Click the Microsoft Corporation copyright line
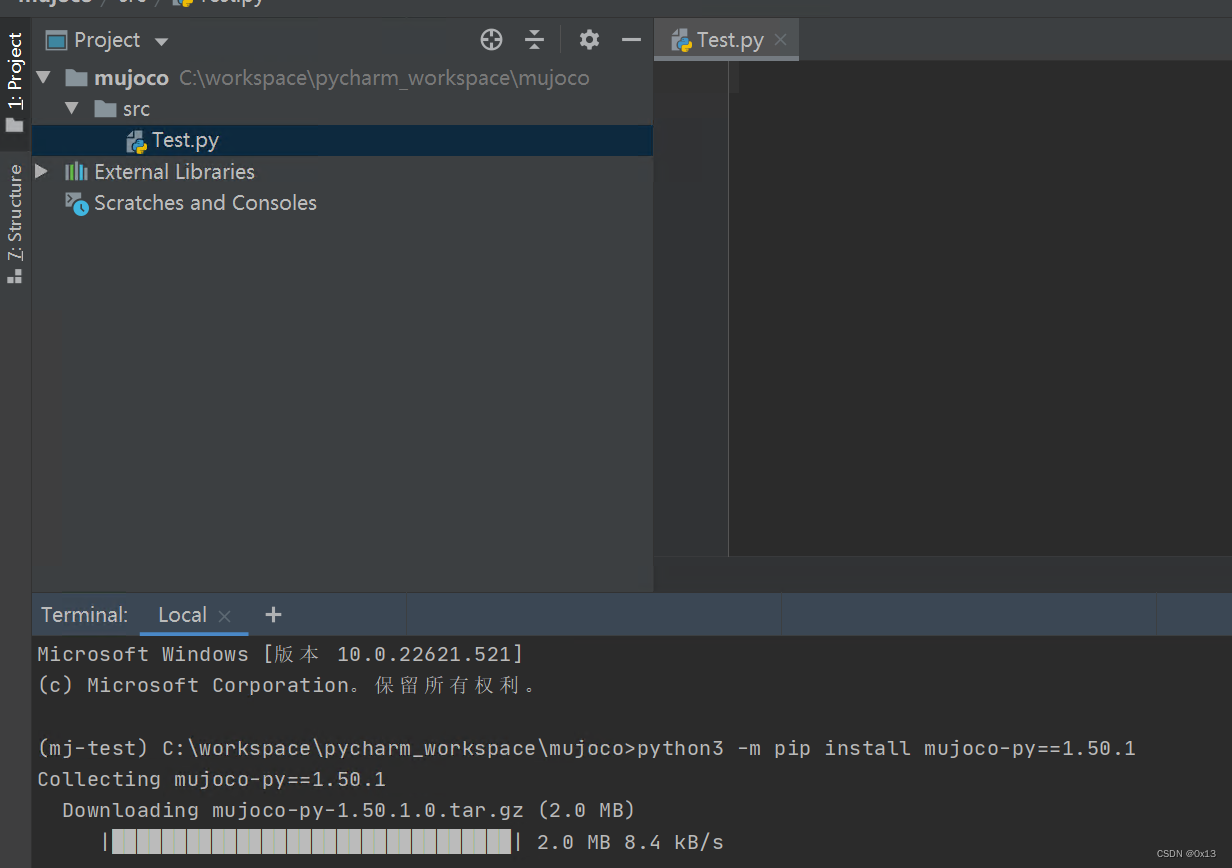Screen dimensions: 1232x868 tap(287, 685)
